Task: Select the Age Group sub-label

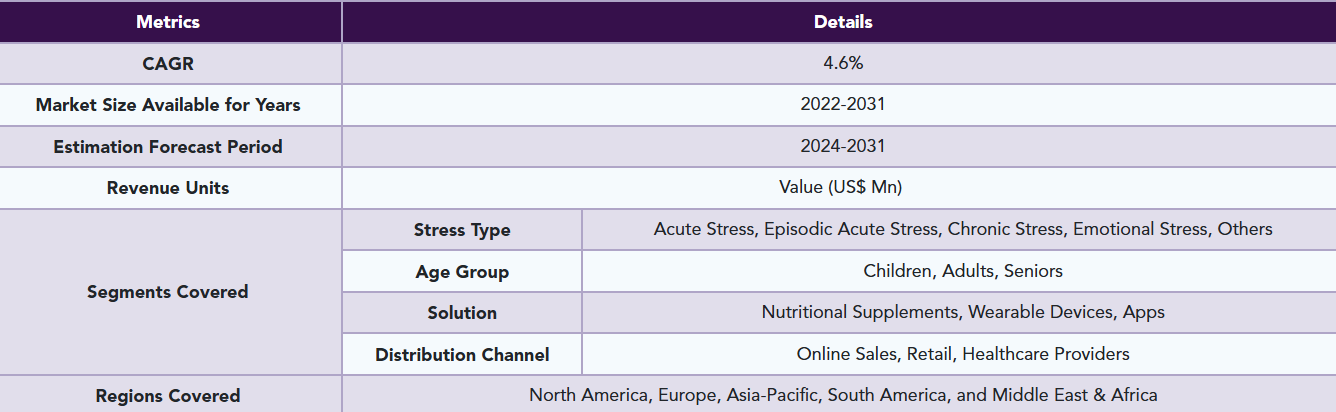Action: coord(462,272)
